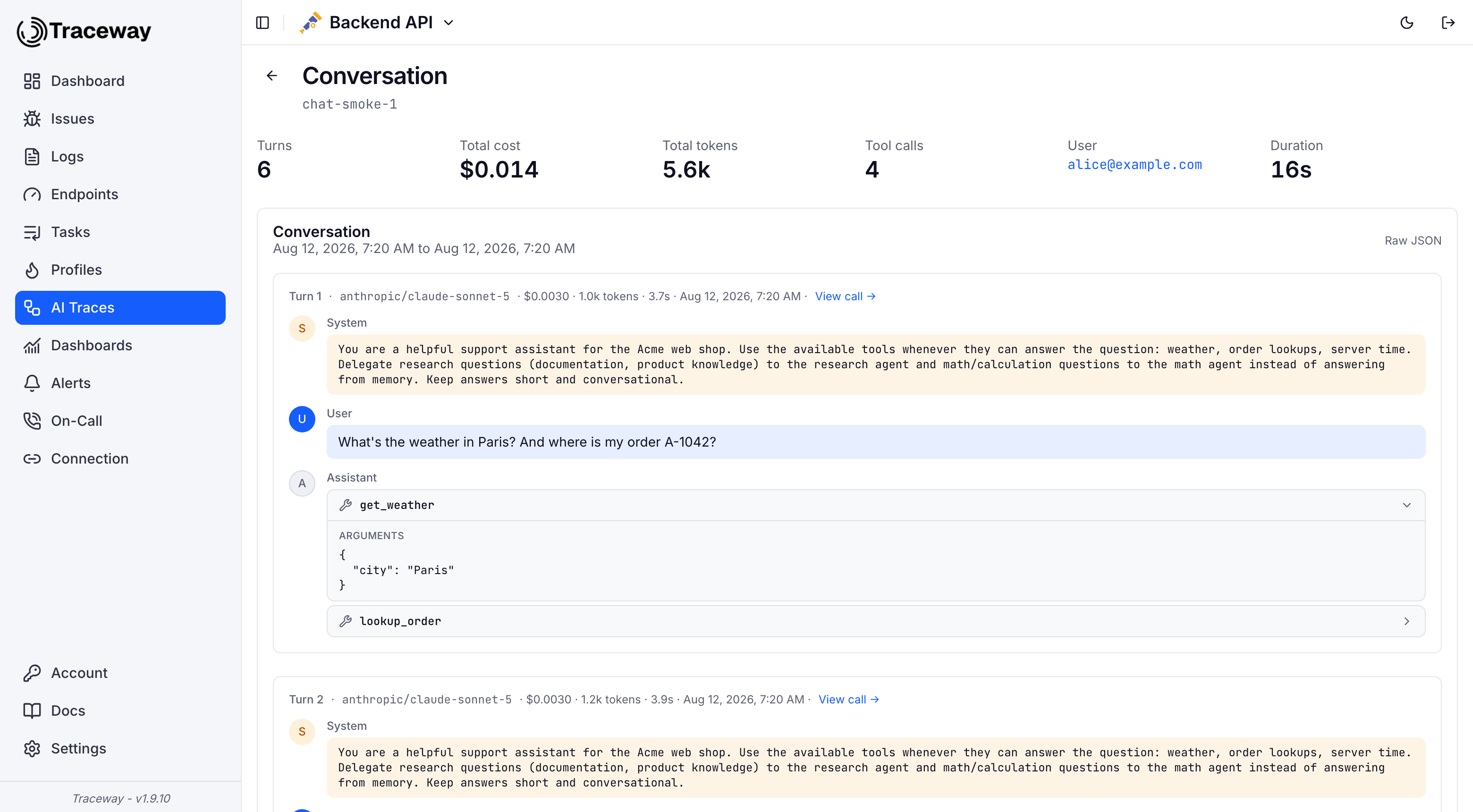This screenshot has height=812, width=1473.
Task: Open the Issues bug icon
Action: point(32,119)
